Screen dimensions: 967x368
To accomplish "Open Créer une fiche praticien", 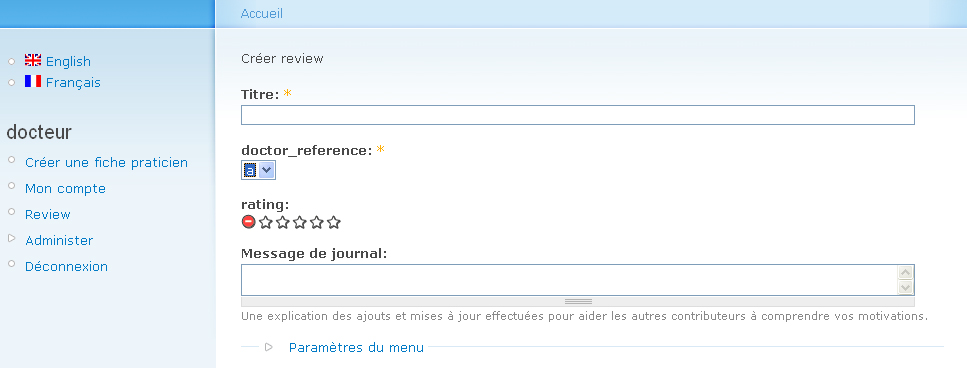I will [x=106, y=163].
